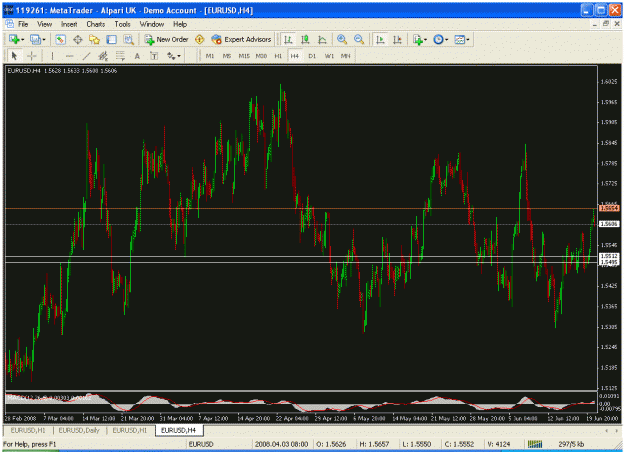Click the H4 timeframe button
The image size is (625, 452).
[x=295, y=56]
